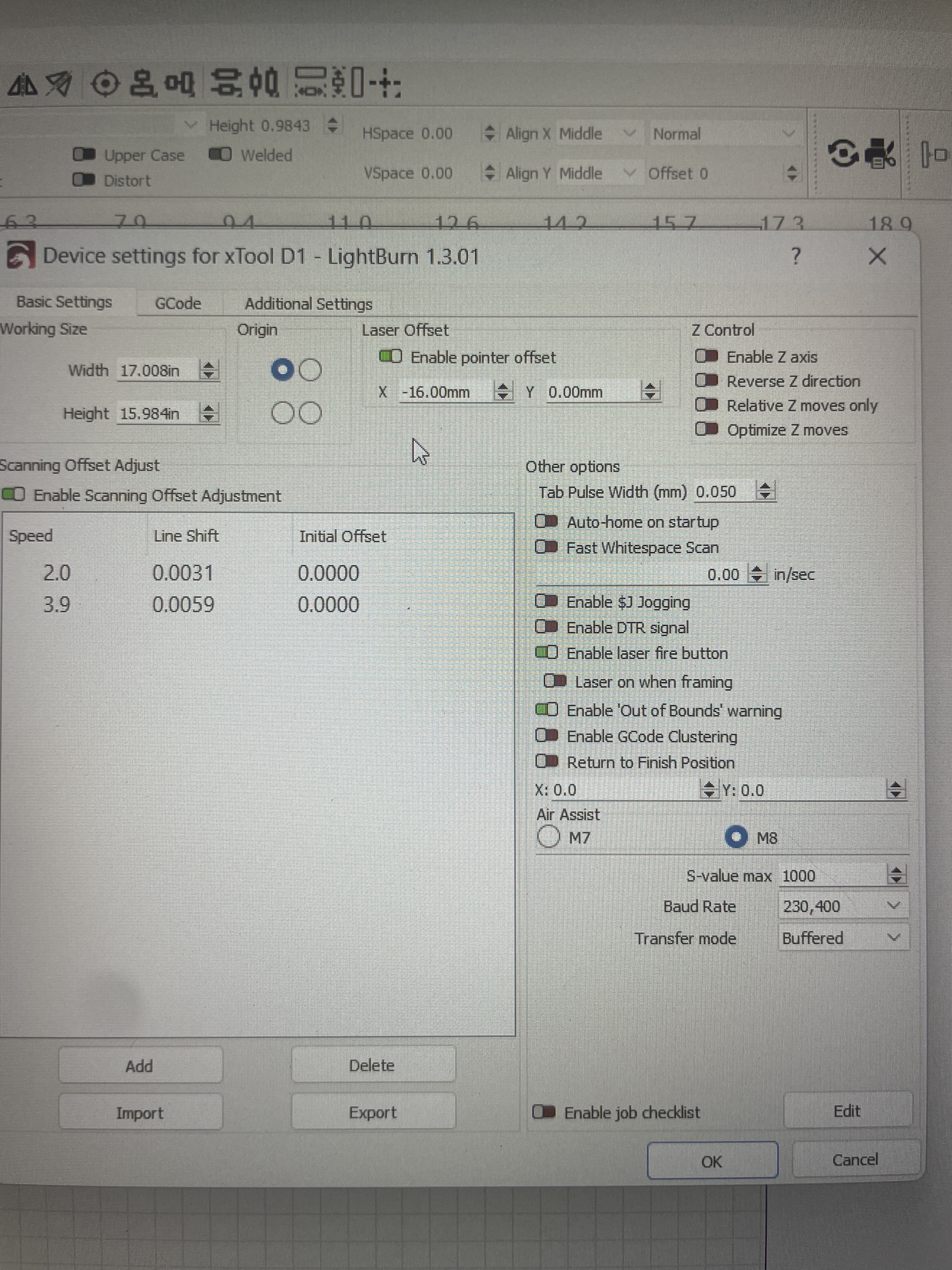This screenshot has width=952, height=1270.
Task: Toggle Enable 'Out of Bounds' warning
Action: [x=546, y=710]
